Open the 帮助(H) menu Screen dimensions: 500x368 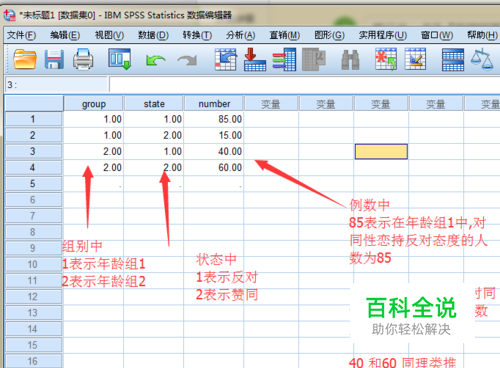click(x=482, y=35)
